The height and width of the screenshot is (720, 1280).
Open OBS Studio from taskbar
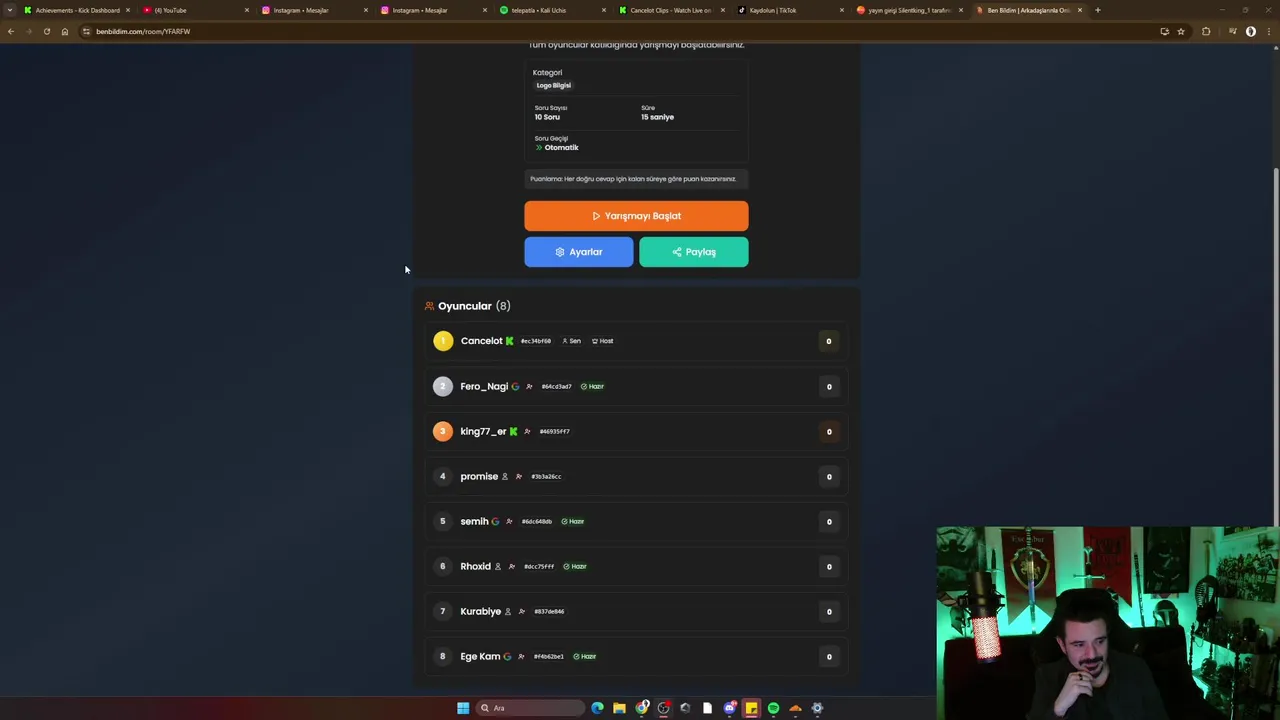click(x=664, y=708)
